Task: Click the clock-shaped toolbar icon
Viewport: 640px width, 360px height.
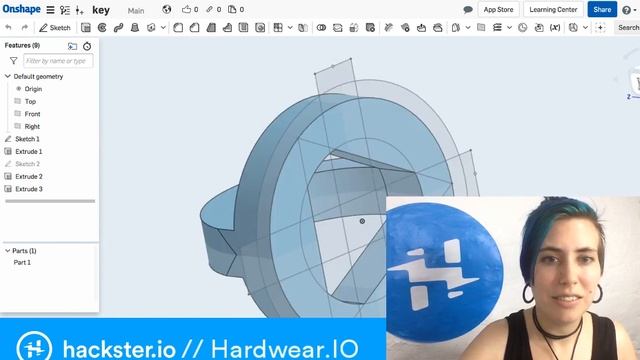Action: tap(522, 28)
